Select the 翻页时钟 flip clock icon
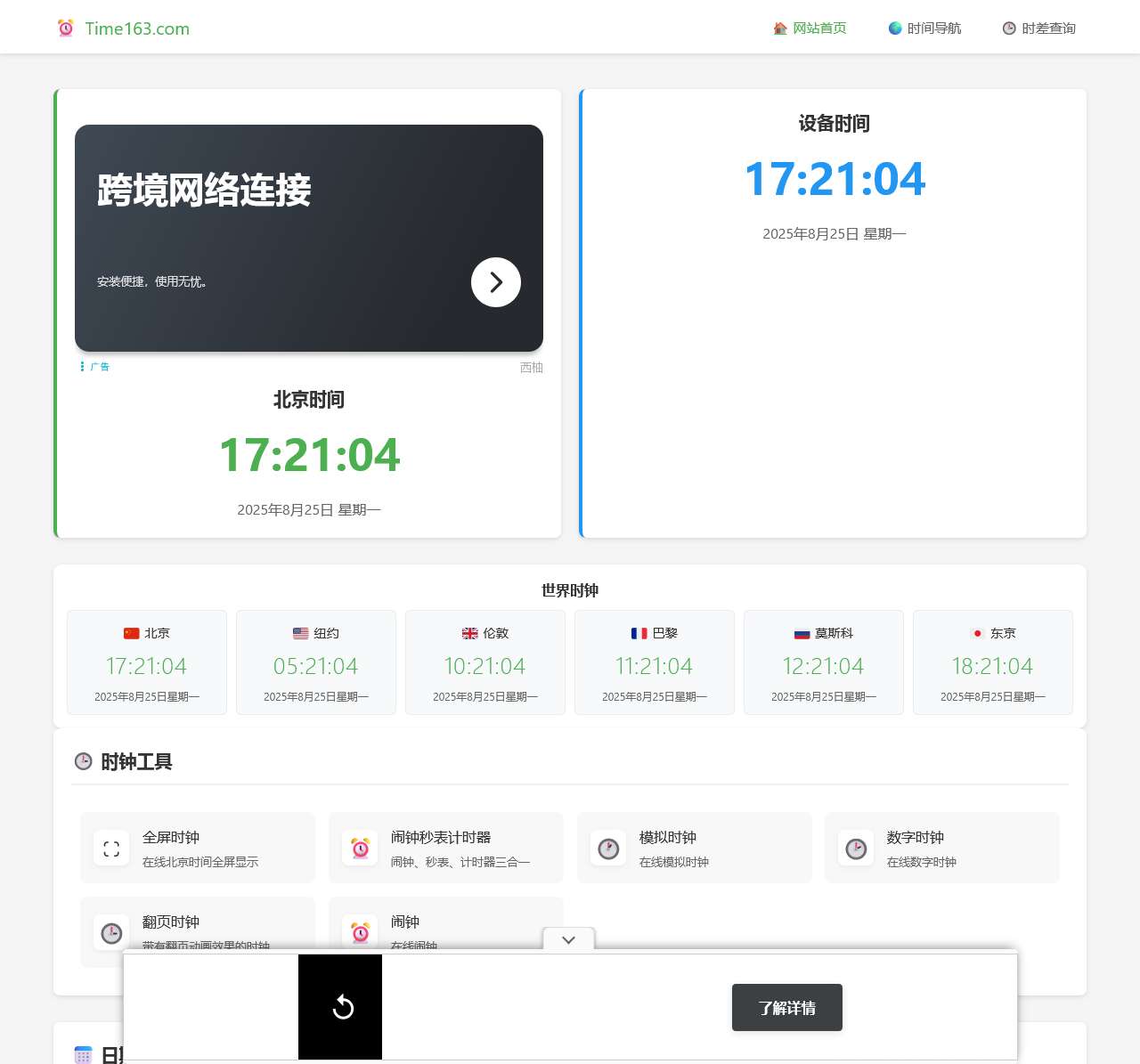Viewport: 1140px width, 1064px height. (x=110, y=932)
